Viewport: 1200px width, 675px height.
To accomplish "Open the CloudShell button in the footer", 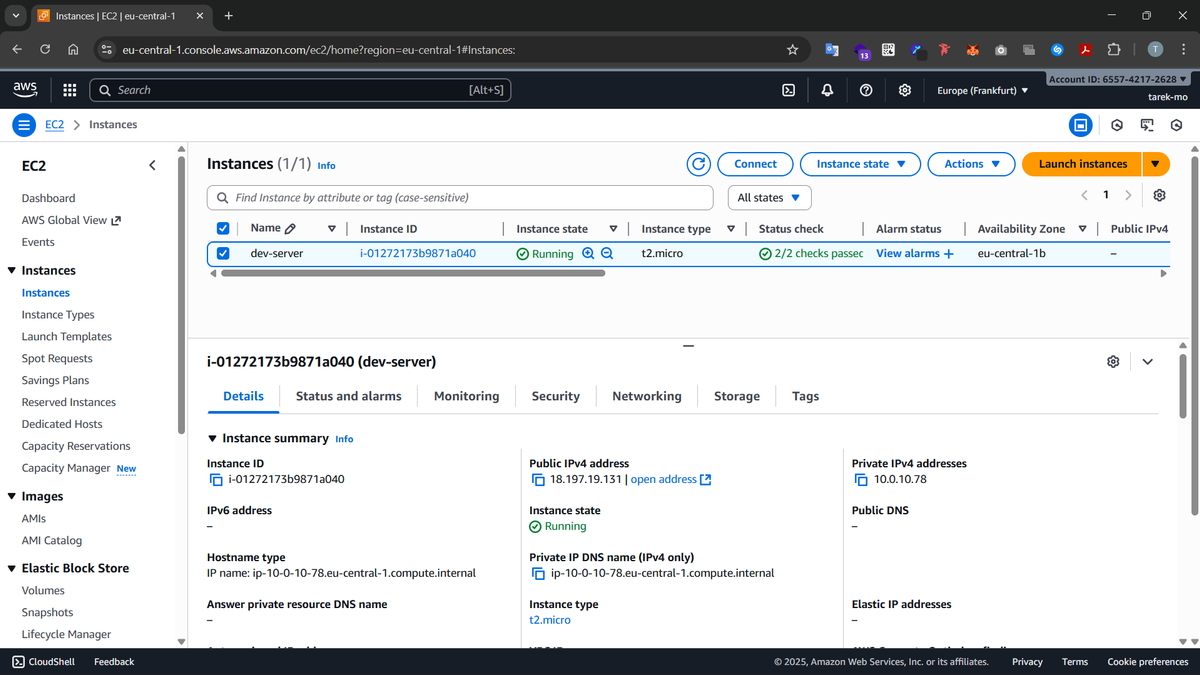I will point(43,661).
